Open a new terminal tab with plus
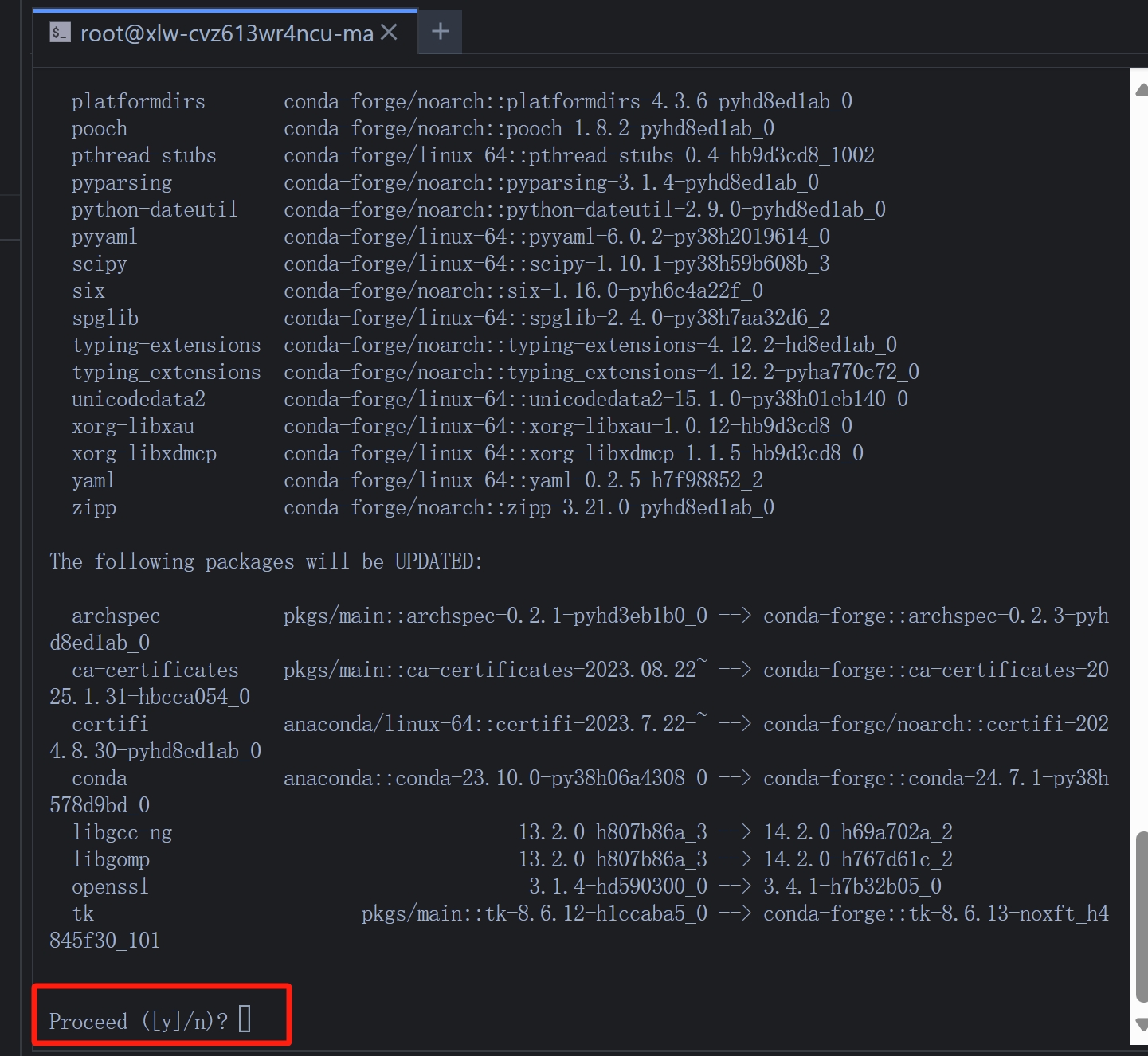 point(440,32)
